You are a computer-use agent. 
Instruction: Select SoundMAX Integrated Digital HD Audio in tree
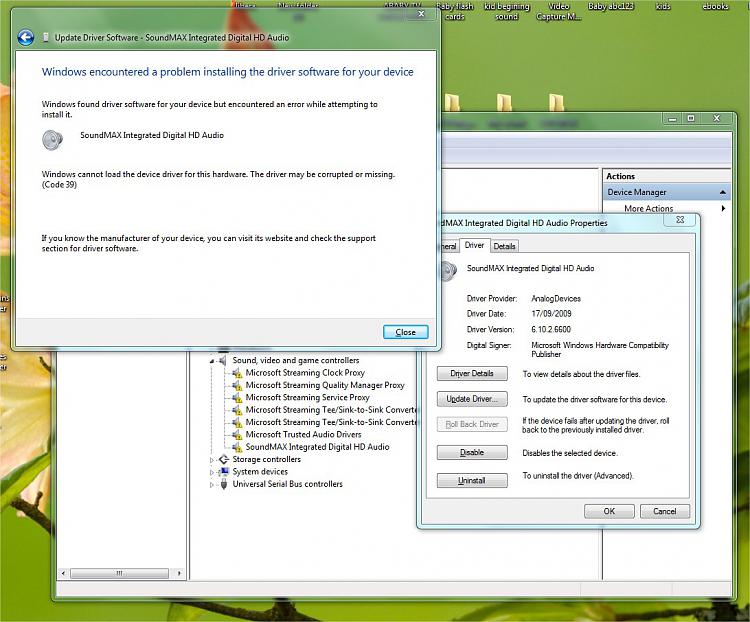pos(317,447)
